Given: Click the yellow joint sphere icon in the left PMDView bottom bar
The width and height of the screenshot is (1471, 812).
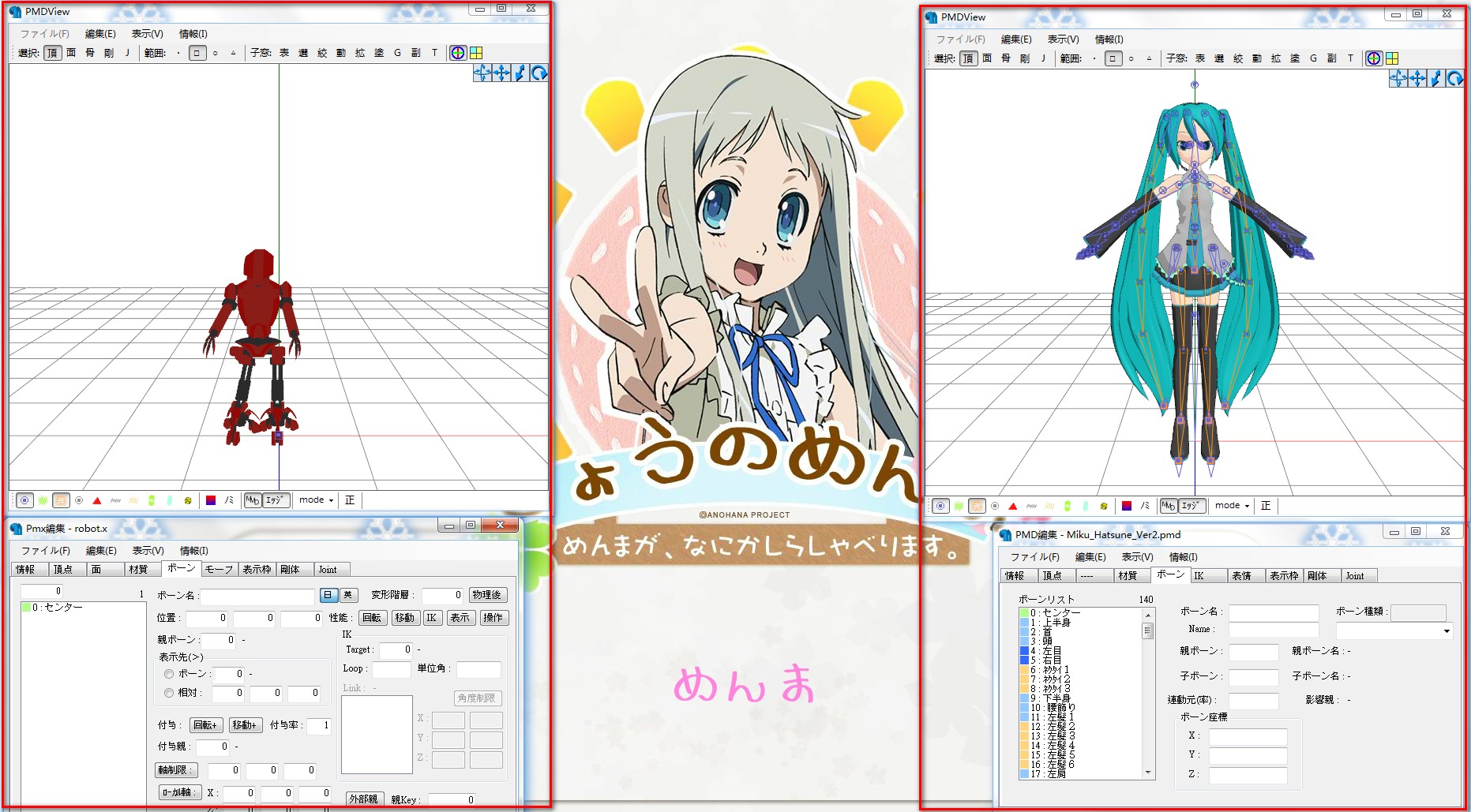Looking at the screenshot, I should pyautogui.click(x=188, y=500).
